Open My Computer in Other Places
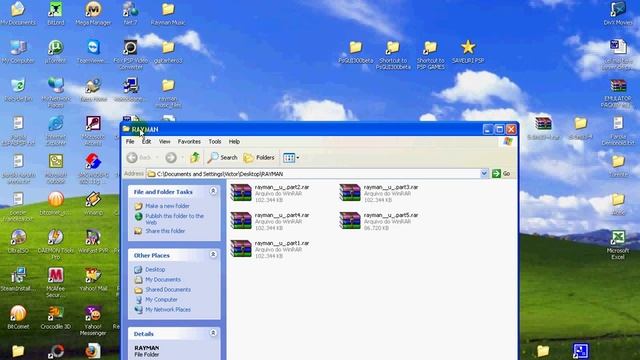Image resolution: width=640 pixels, height=360 pixels. (161, 300)
